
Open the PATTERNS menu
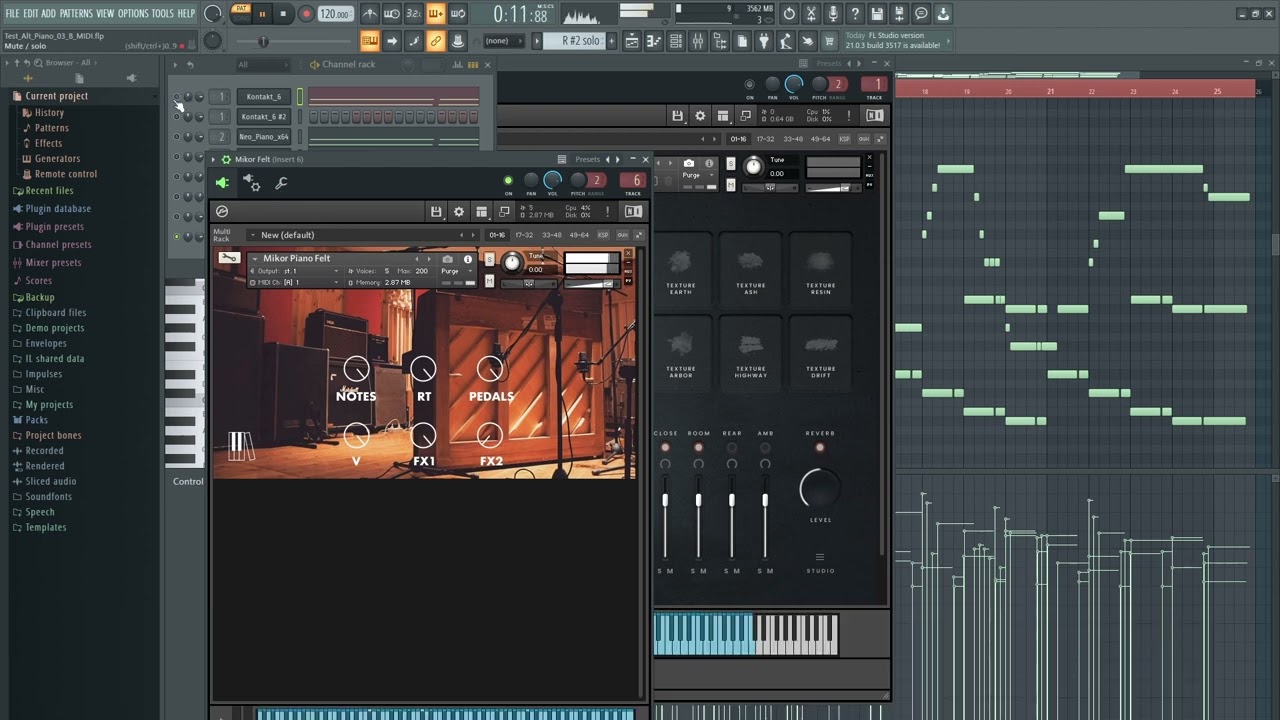(76, 13)
